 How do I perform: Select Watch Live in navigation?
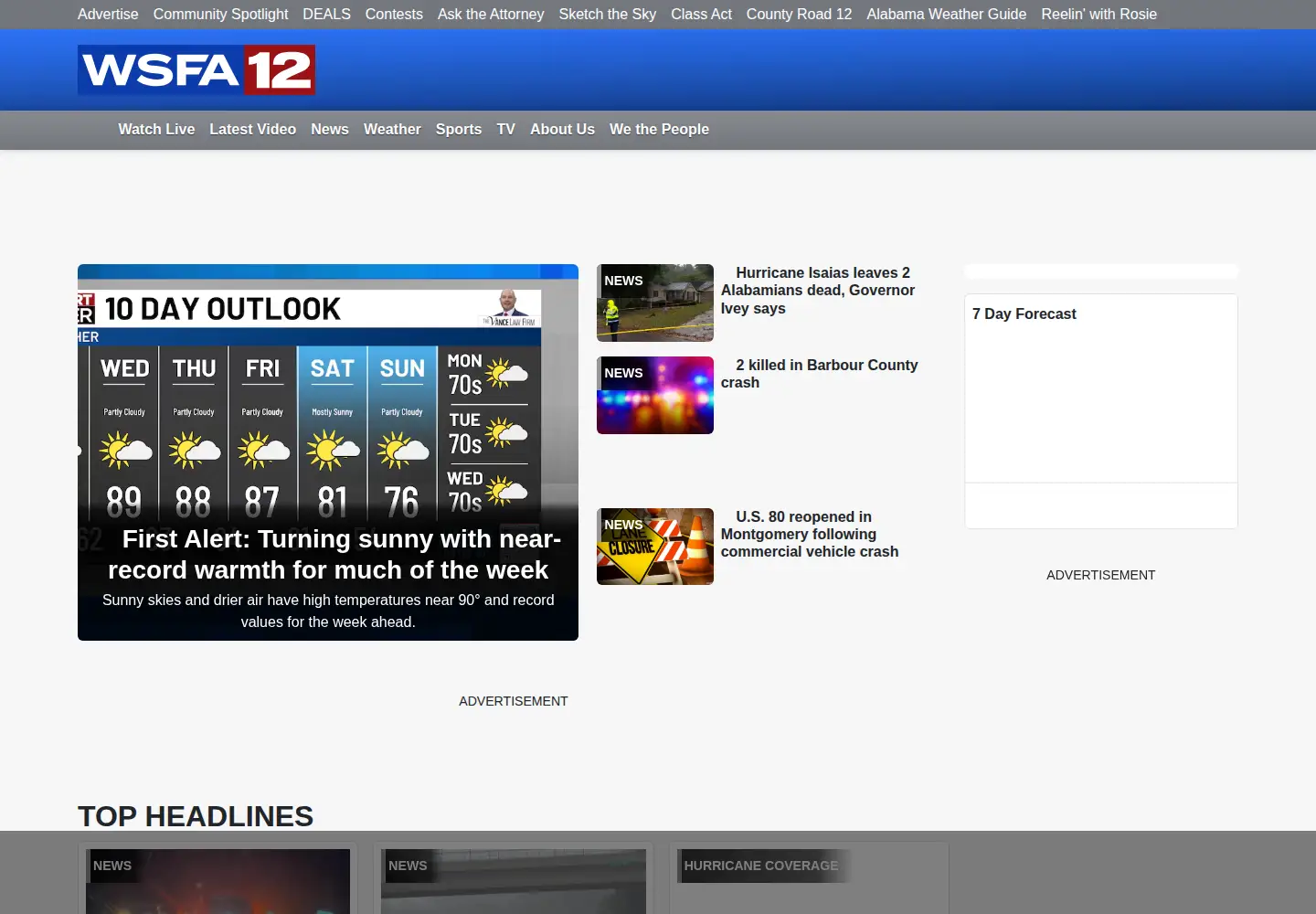click(x=156, y=130)
